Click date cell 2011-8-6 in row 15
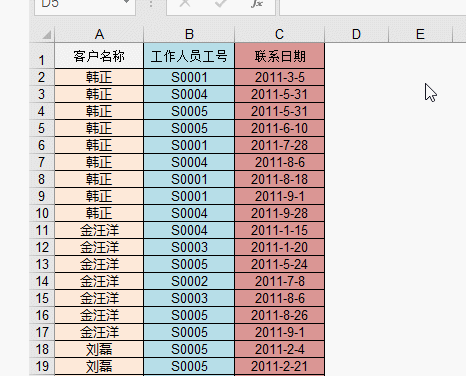Image resolution: width=466 pixels, height=376 pixels. tap(279, 298)
